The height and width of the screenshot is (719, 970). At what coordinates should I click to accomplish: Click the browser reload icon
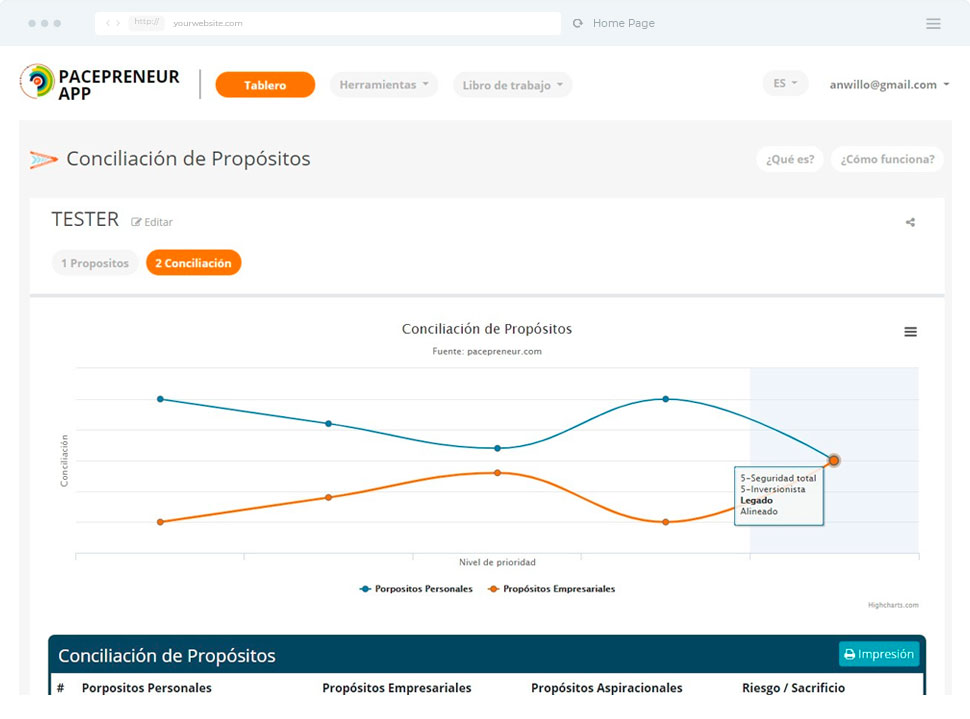[x=577, y=23]
